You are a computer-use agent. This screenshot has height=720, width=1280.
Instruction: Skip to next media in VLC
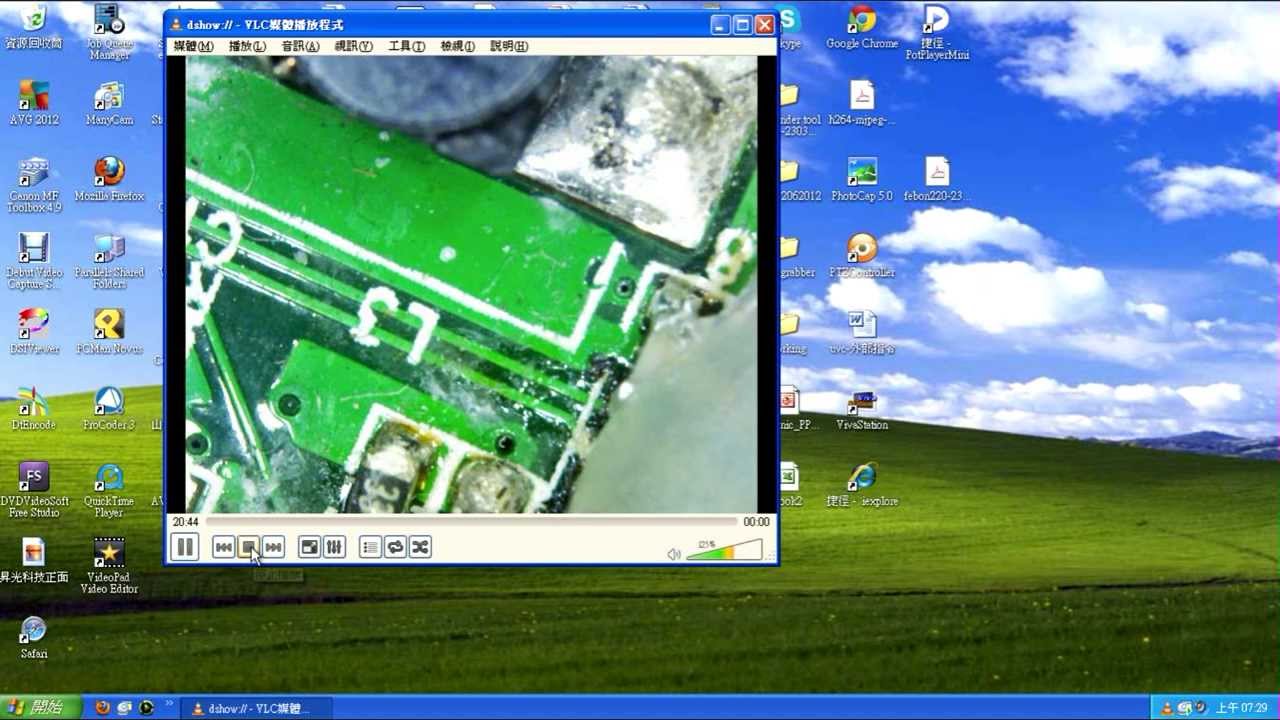click(x=273, y=547)
